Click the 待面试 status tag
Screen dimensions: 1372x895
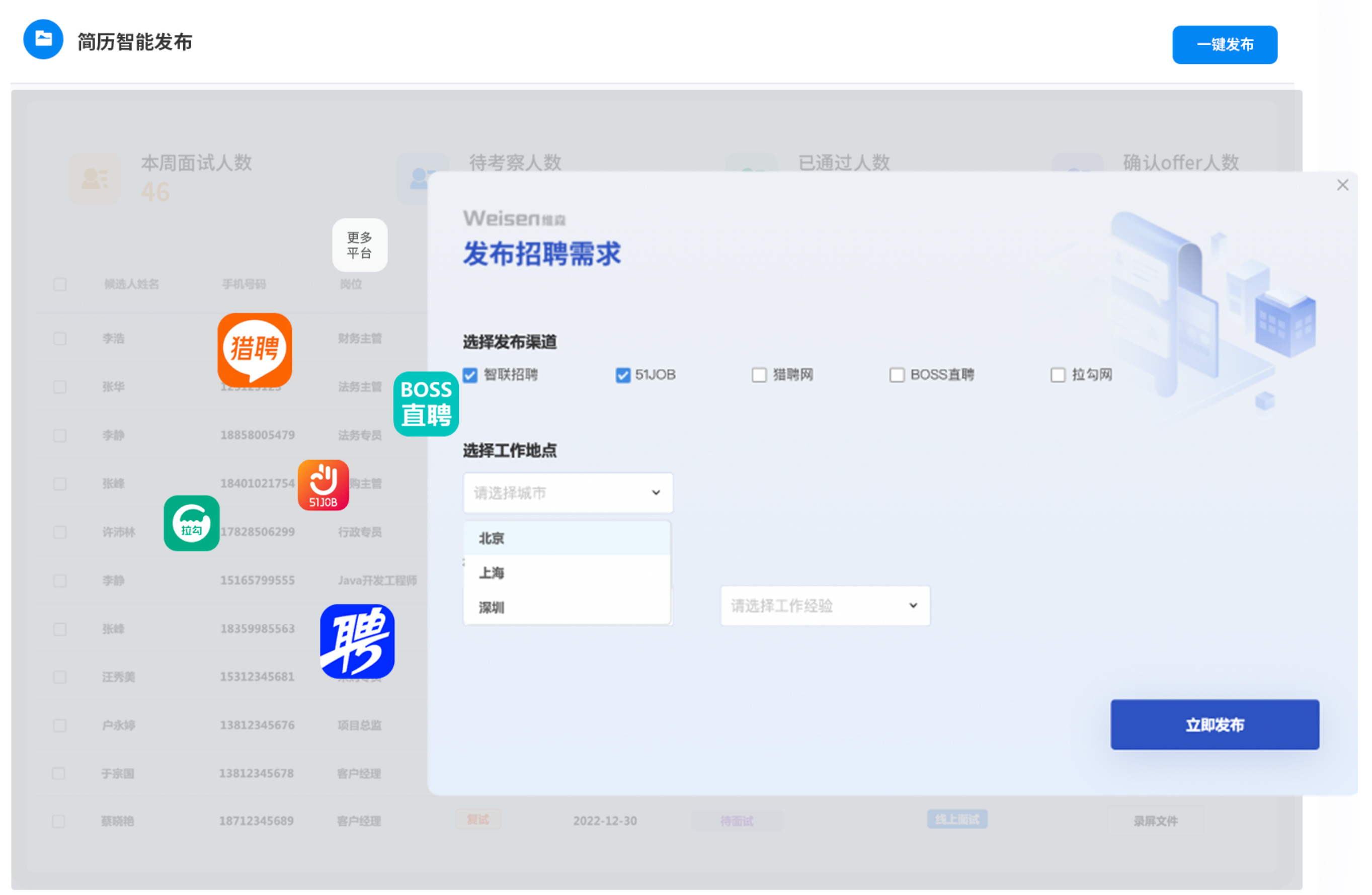point(736,821)
